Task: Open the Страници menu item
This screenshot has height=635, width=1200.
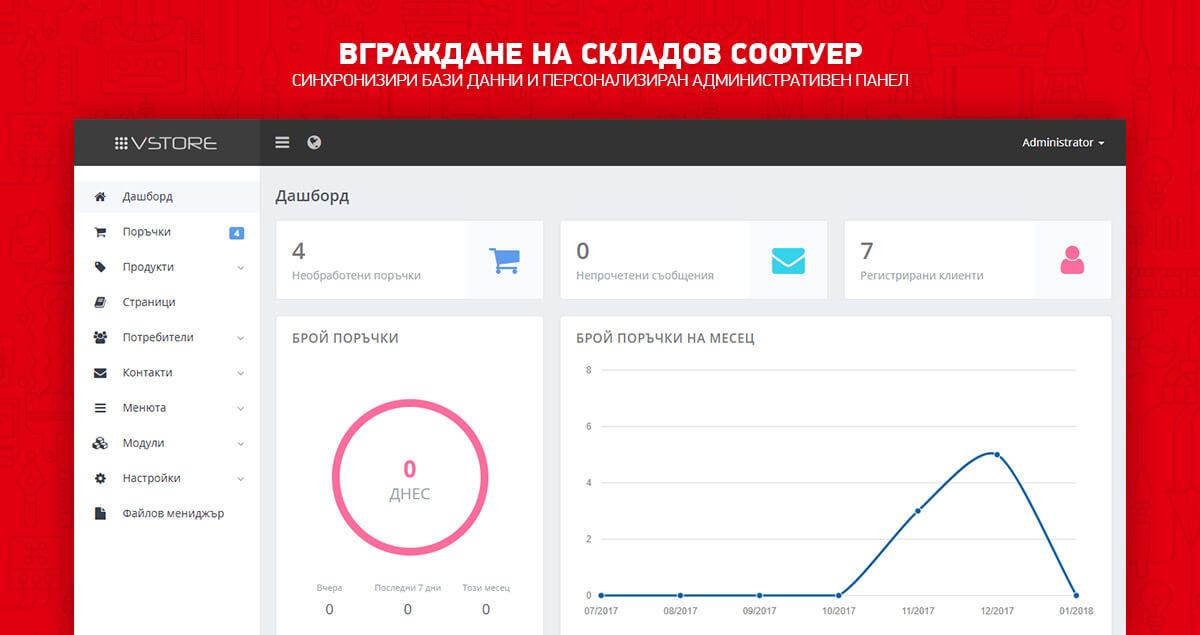Action: [149, 302]
